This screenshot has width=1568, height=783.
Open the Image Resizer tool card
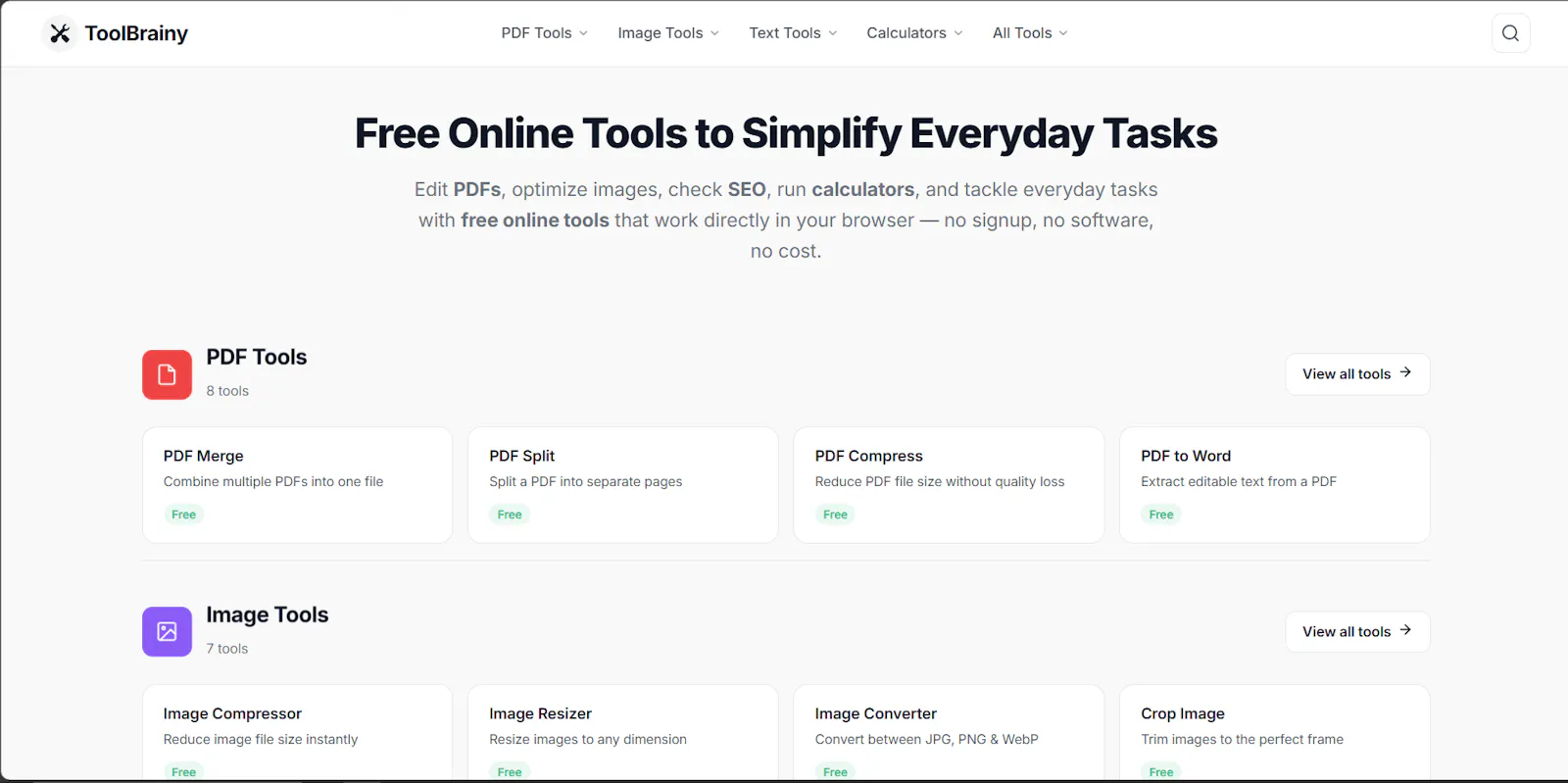coord(623,733)
